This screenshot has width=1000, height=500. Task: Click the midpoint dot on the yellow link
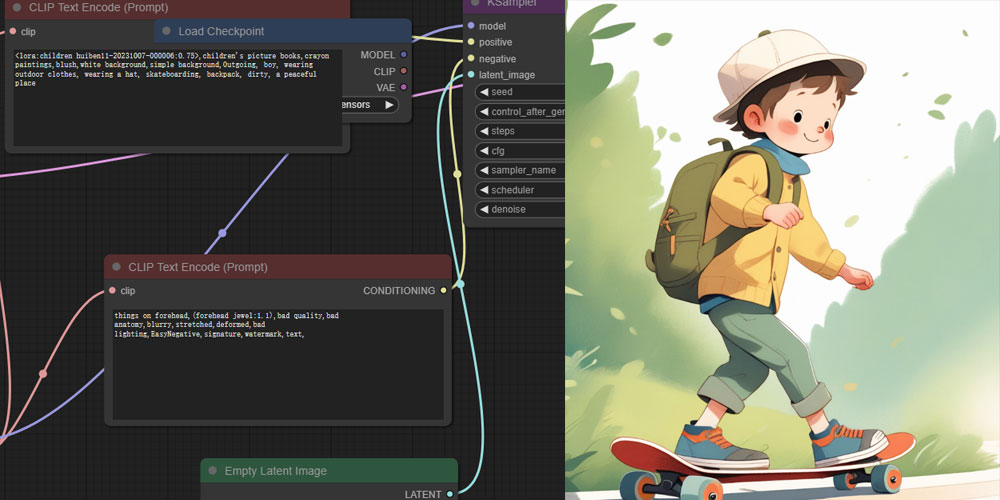click(x=457, y=173)
